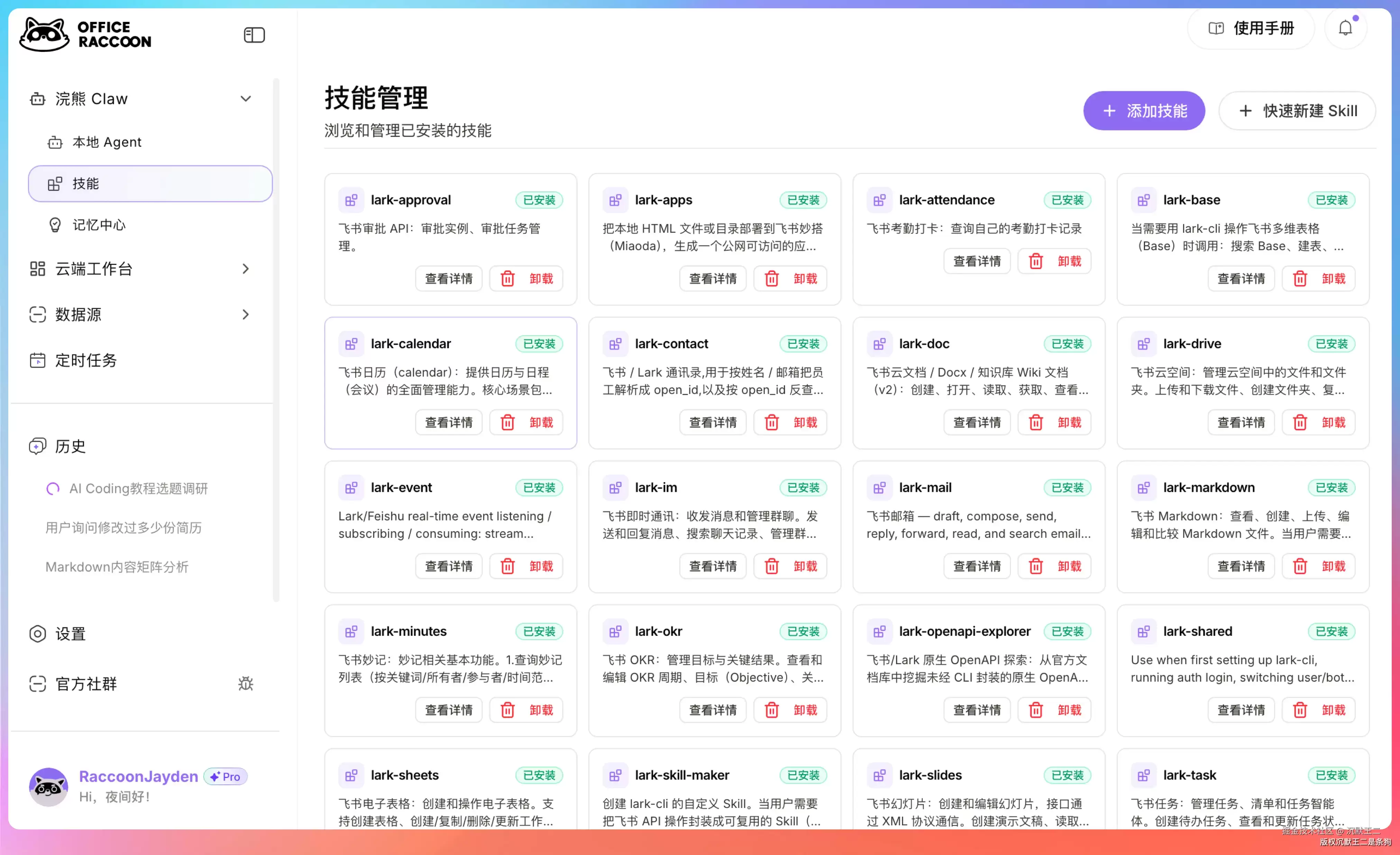Screen dimensions: 1400x855
Task: Click the Office Raccoon logo
Action: 85,35
